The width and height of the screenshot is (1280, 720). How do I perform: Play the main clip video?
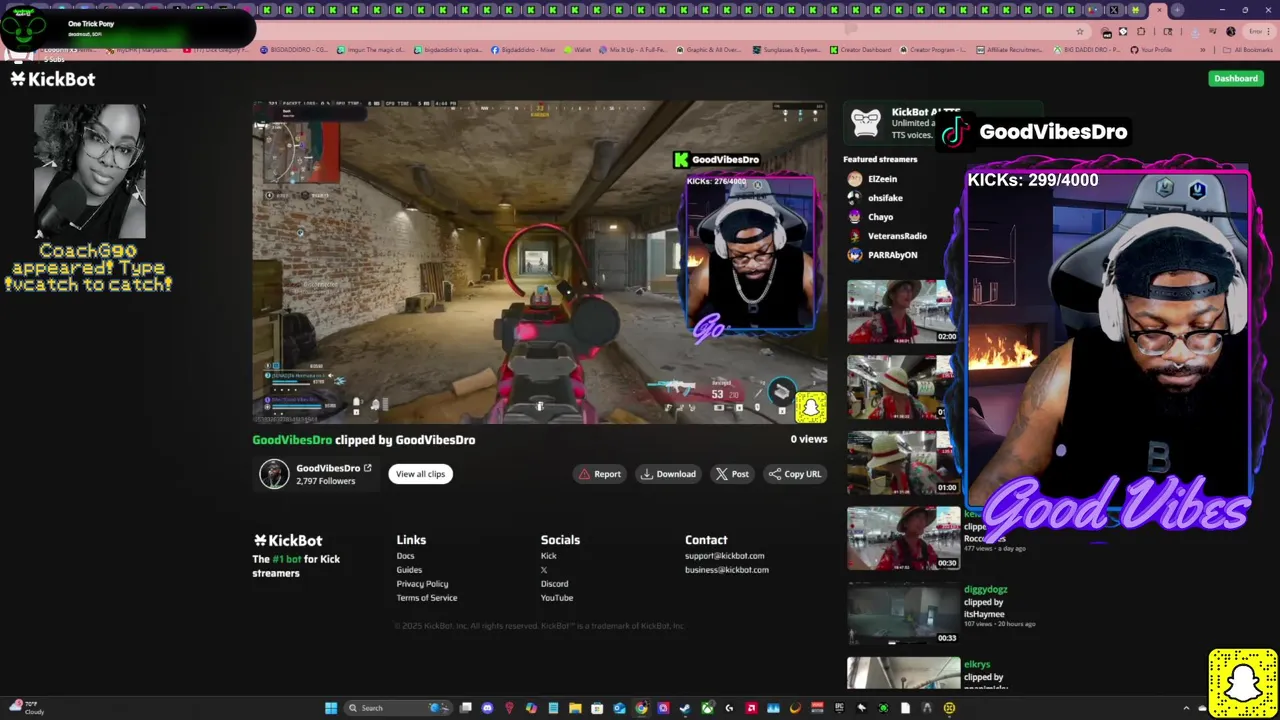[540, 262]
